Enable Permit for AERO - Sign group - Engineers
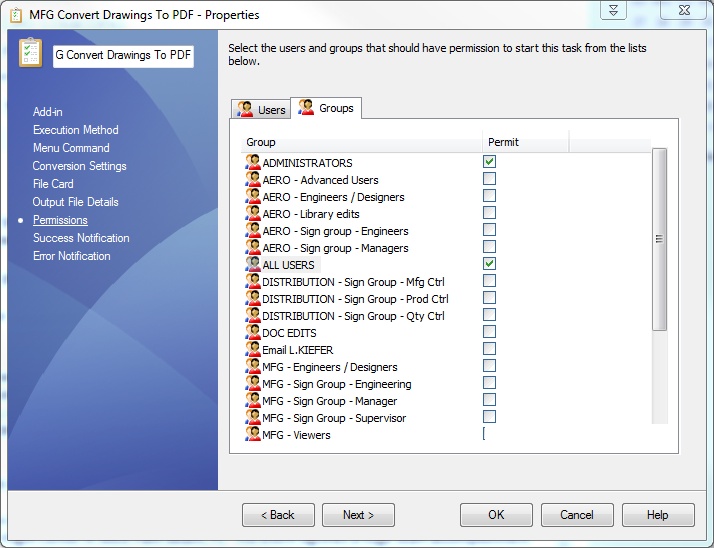The image size is (714, 548). coord(490,230)
